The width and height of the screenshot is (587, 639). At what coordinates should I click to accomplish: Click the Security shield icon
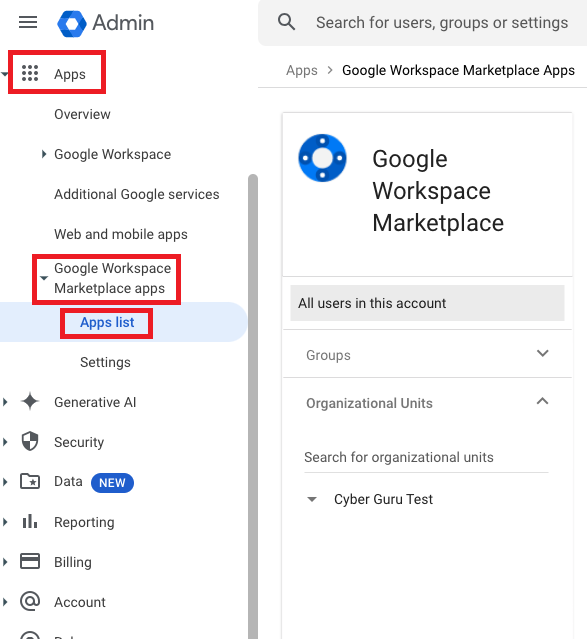tap(30, 441)
